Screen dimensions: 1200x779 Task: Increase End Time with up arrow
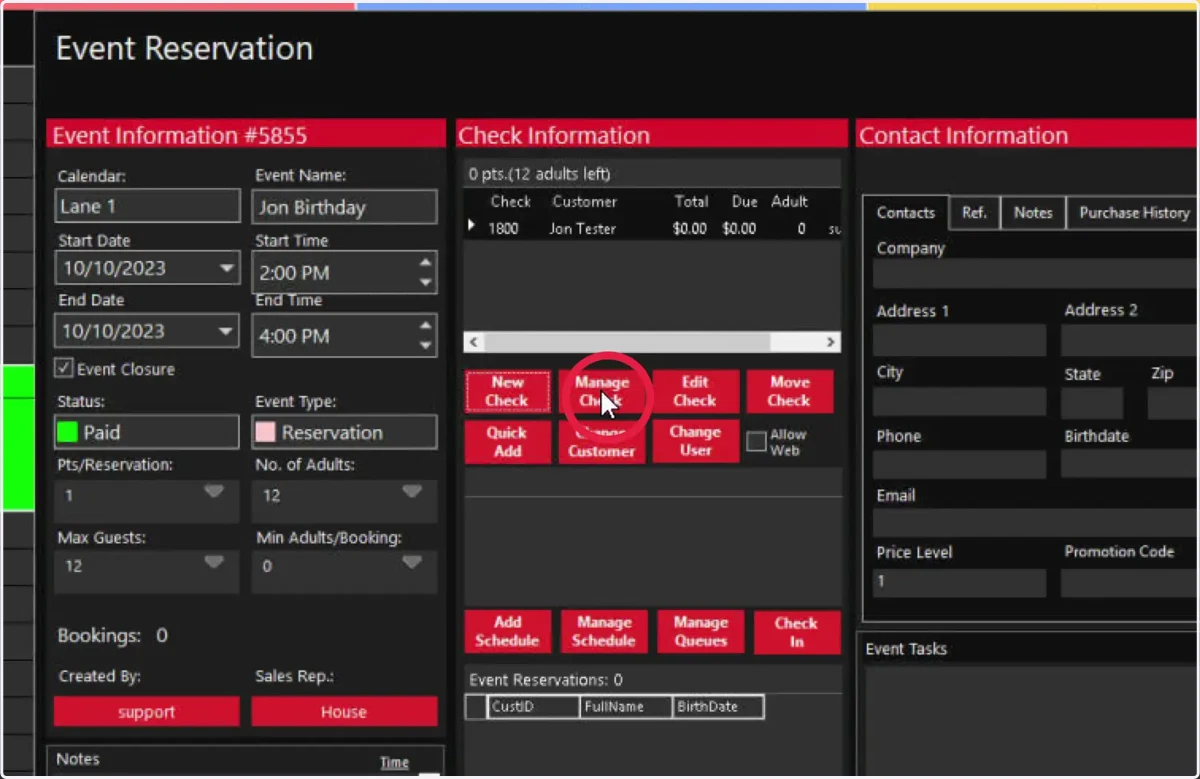426,325
